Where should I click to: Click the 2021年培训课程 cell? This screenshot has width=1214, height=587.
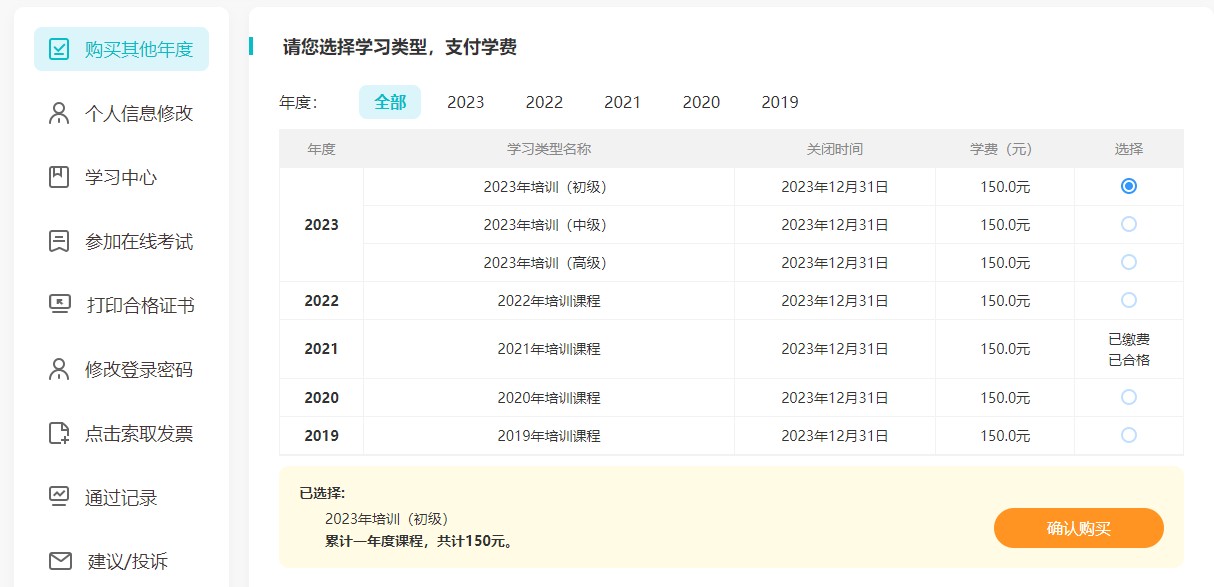[x=549, y=349]
